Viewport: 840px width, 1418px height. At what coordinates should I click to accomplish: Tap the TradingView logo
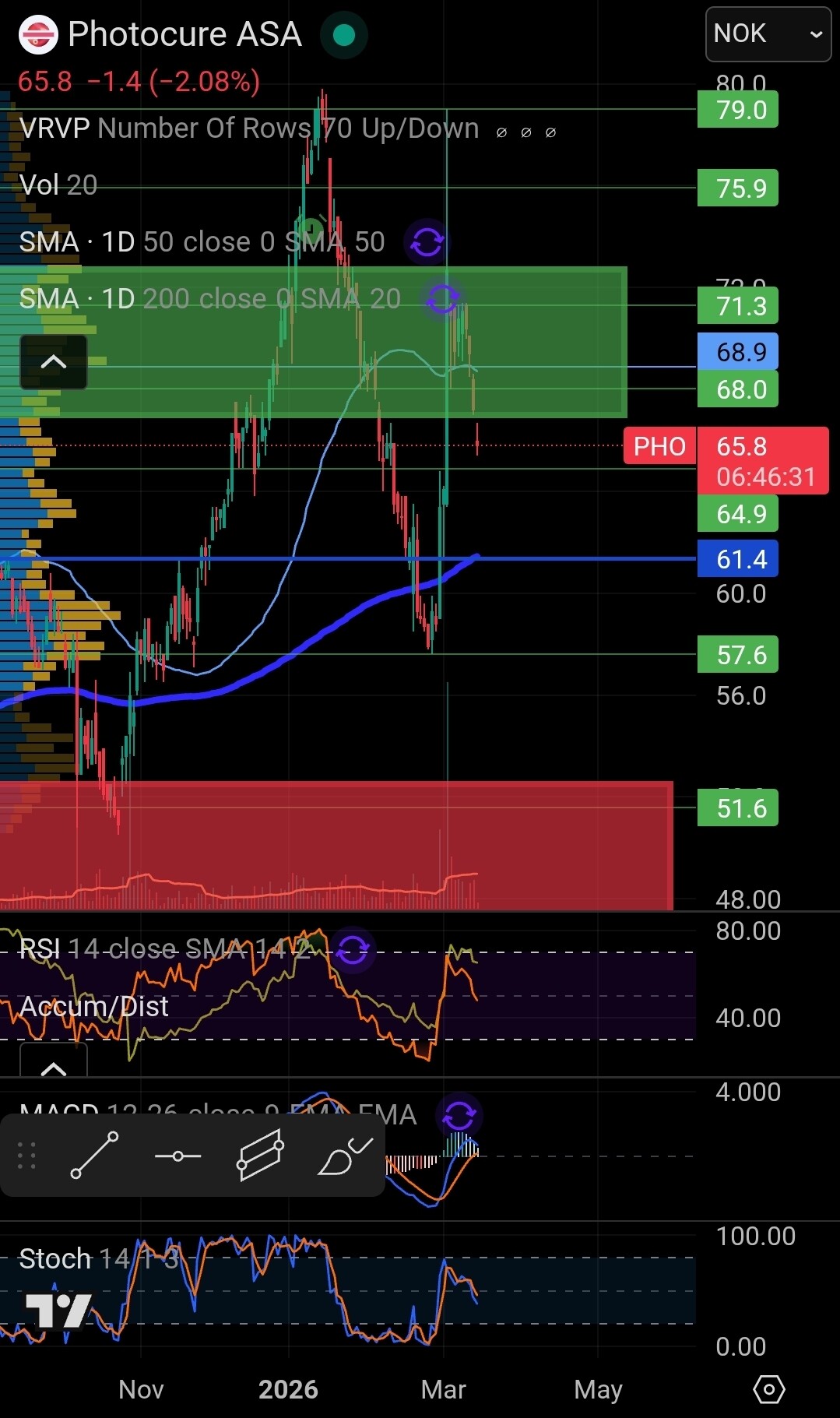[58, 1310]
